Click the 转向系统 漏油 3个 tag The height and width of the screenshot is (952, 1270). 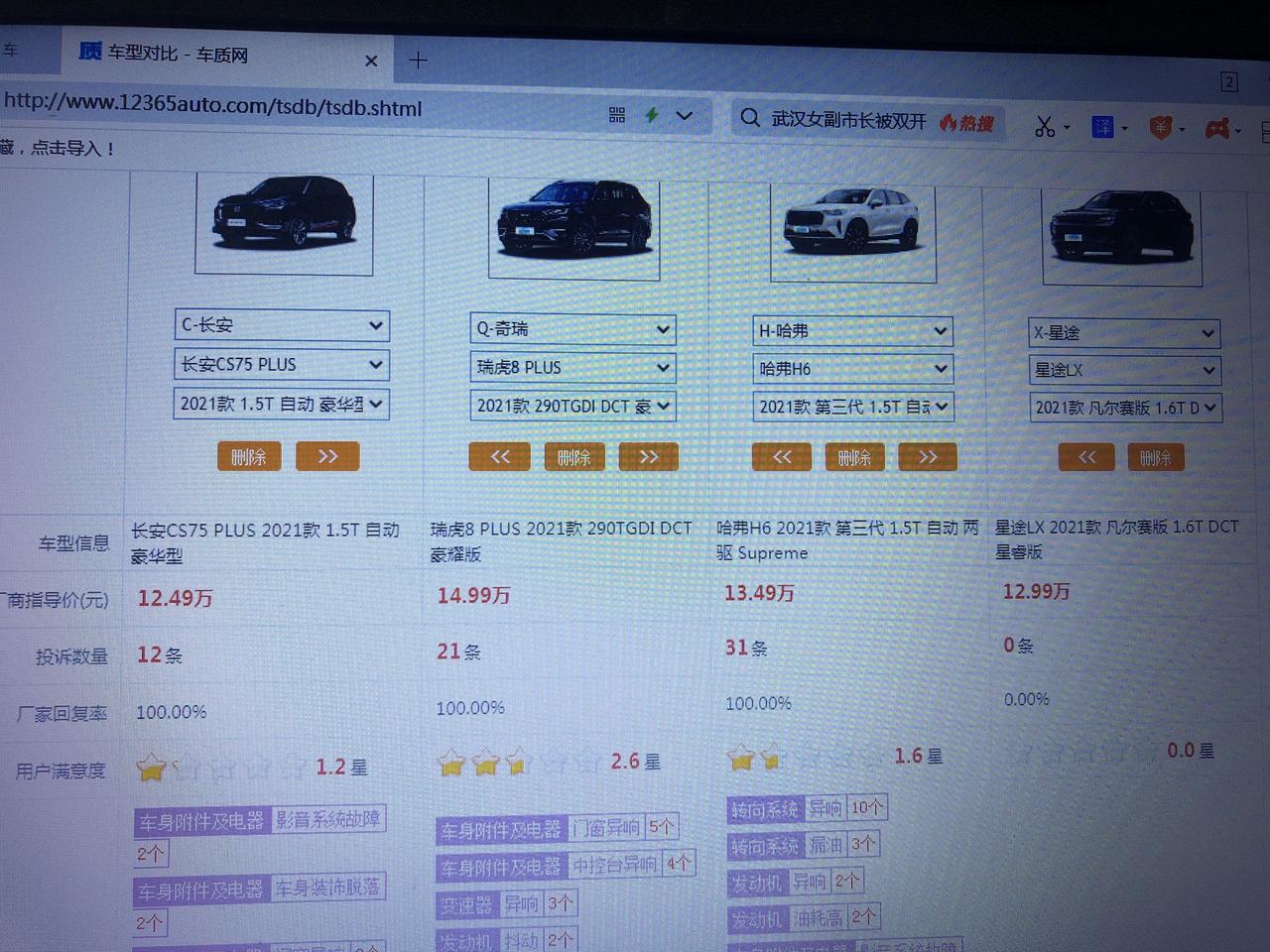(804, 846)
